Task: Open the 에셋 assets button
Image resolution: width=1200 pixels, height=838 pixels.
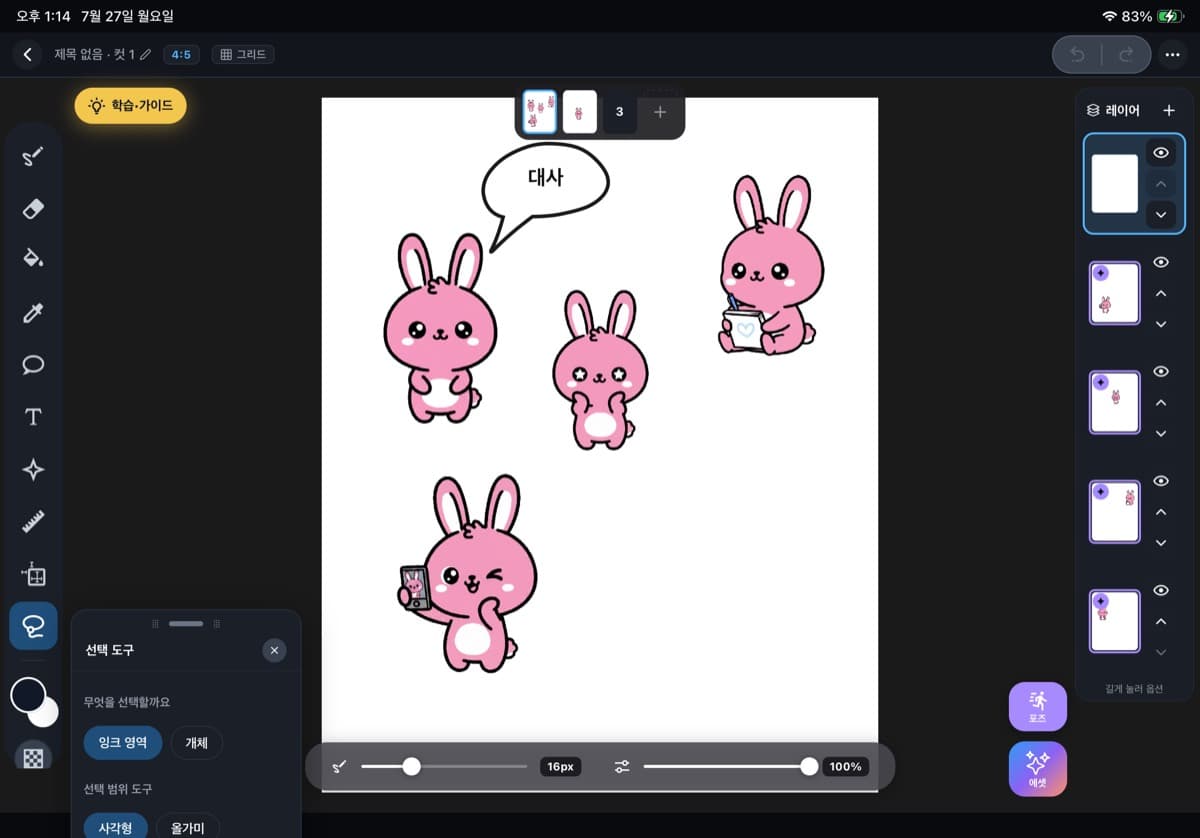Action: 1038,769
